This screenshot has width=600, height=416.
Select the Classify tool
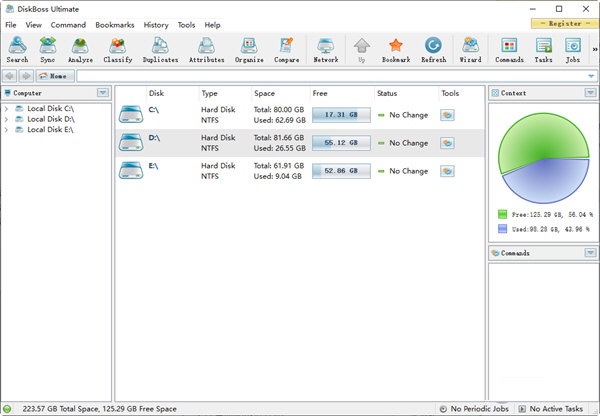(118, 50)
